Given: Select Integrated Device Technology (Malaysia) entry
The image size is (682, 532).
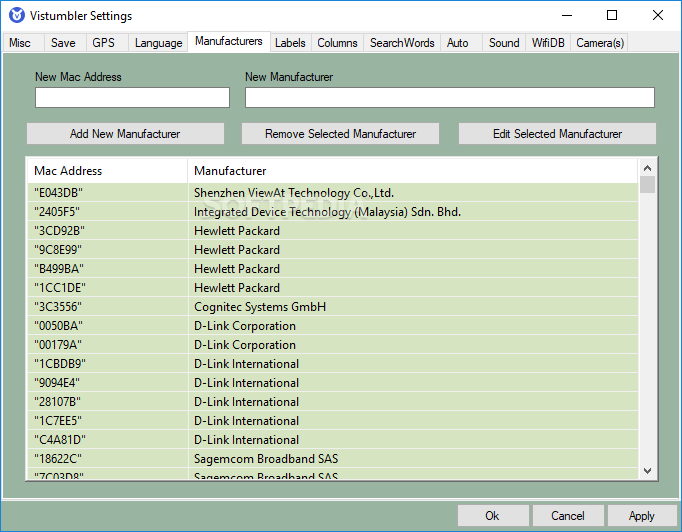Looking at the screenshot, I should coord(327,212).
